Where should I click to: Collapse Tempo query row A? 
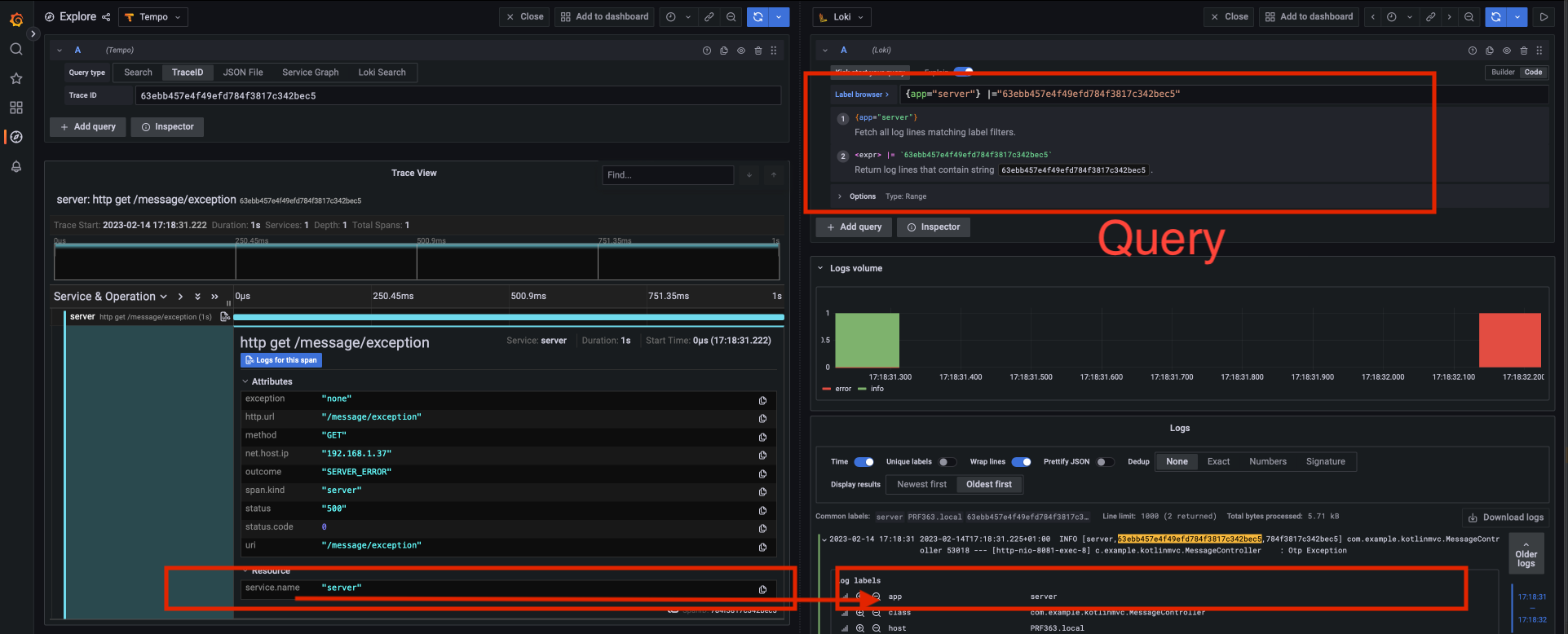point(60,51)
